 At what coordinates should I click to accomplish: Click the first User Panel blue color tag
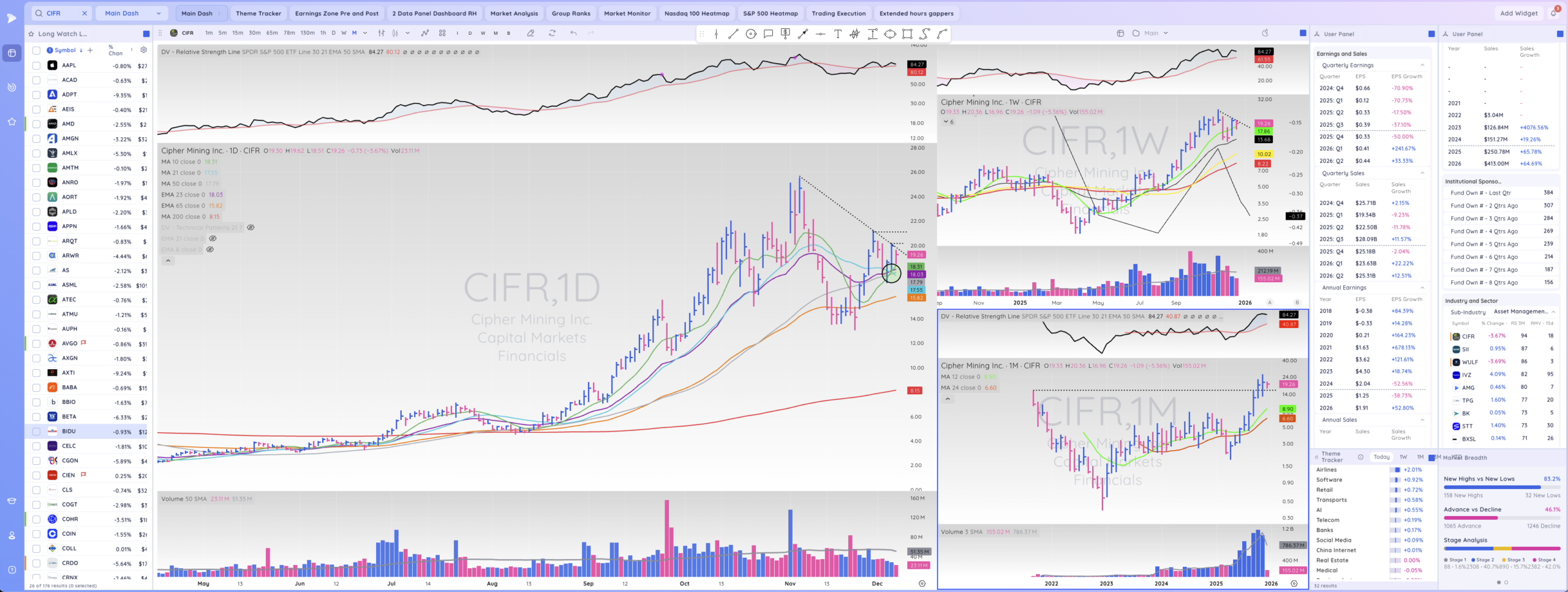click(x=1431, y=34)
